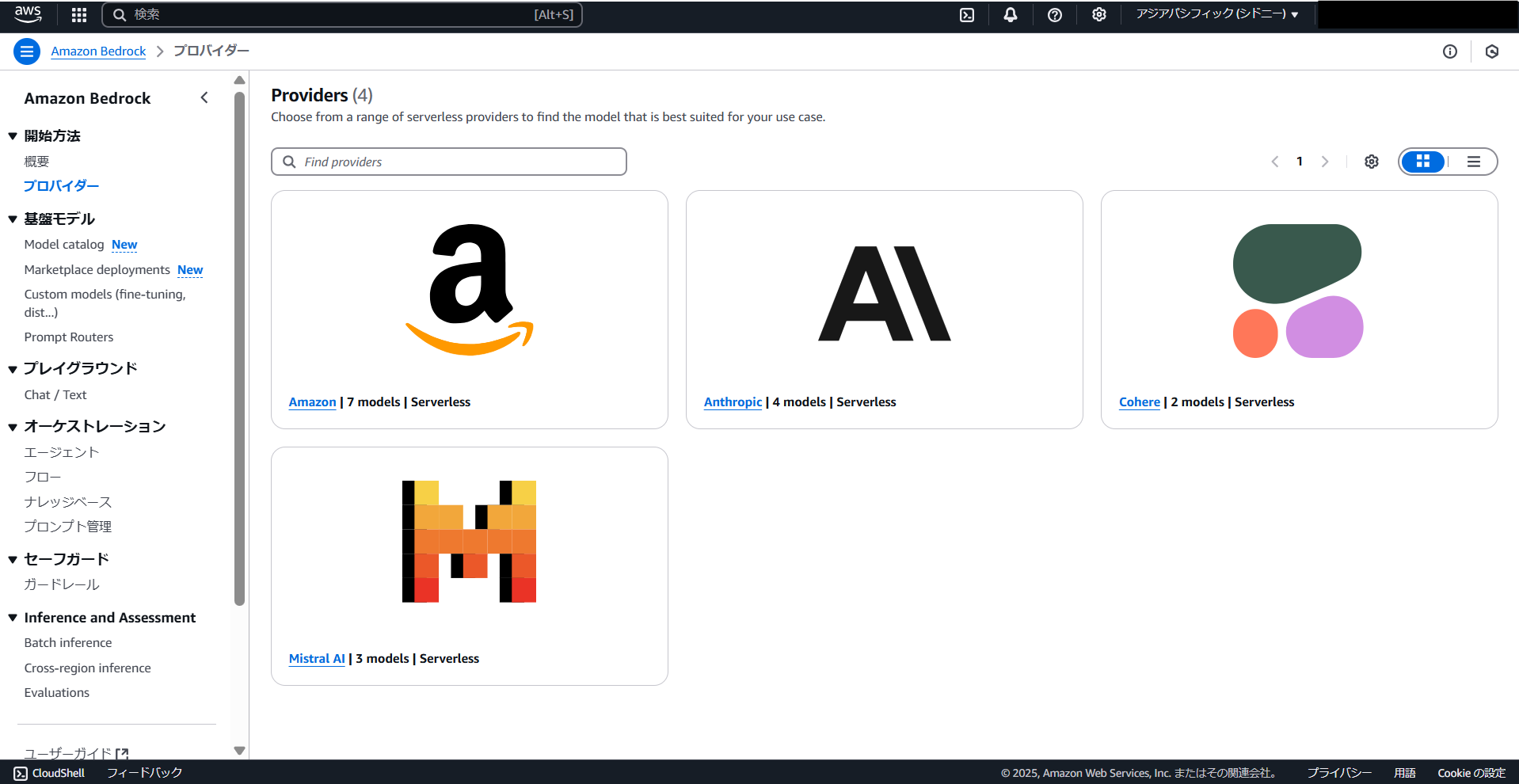Screen dimensions: 1519x784
Task: Click the Amazon provider logo
Action: coord(470,290)
